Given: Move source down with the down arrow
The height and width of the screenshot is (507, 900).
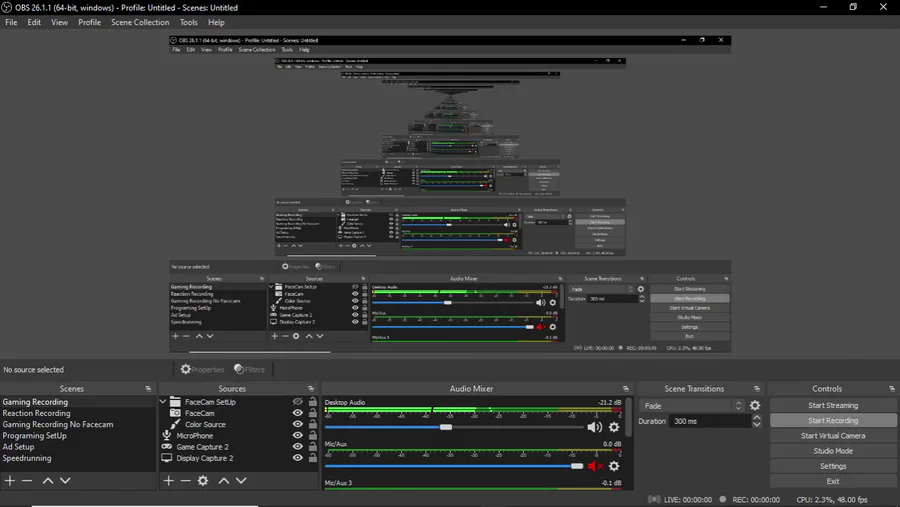Looking at the screenshot, I should (x=241, y=481).
